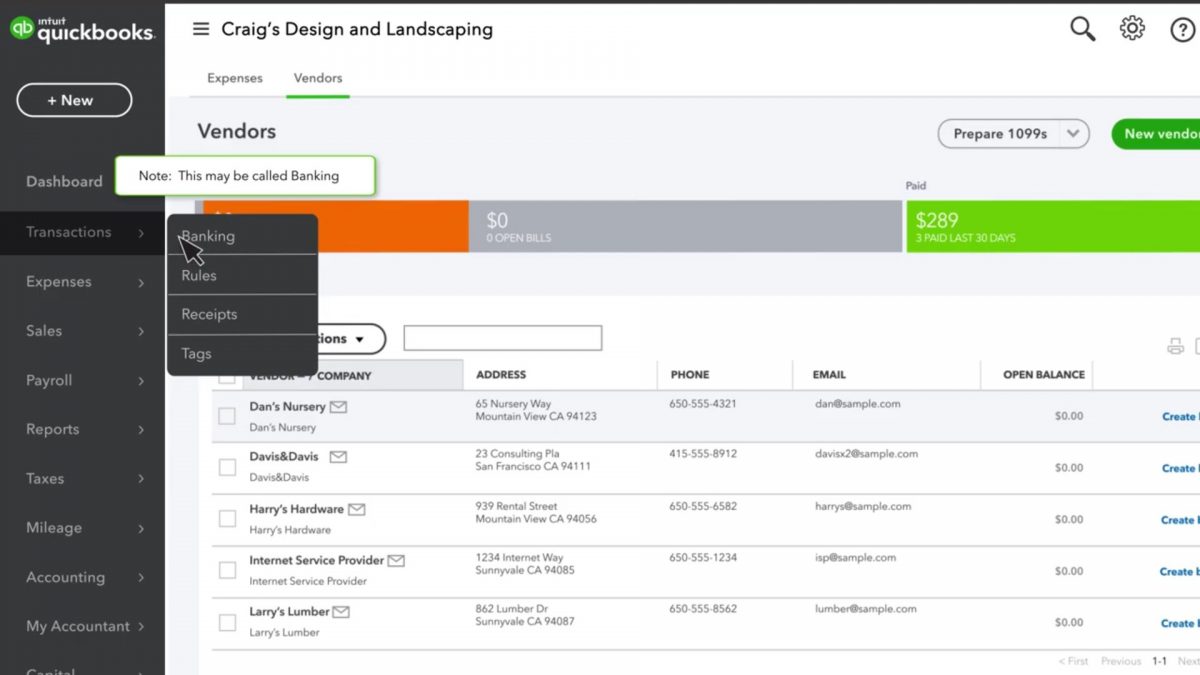Check the Internet Service Provider row checkbox
The width and height of the screenshot is (1200, 675).
227,571
